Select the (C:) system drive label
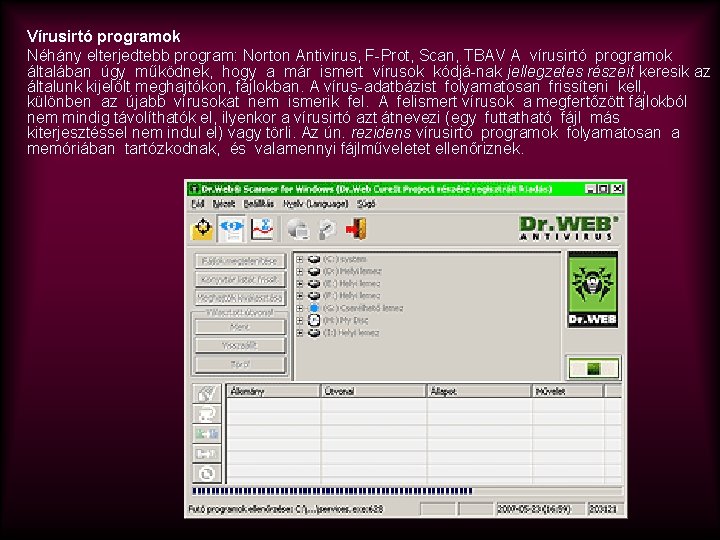Screen dimensions: 720x540 [344, 259]
